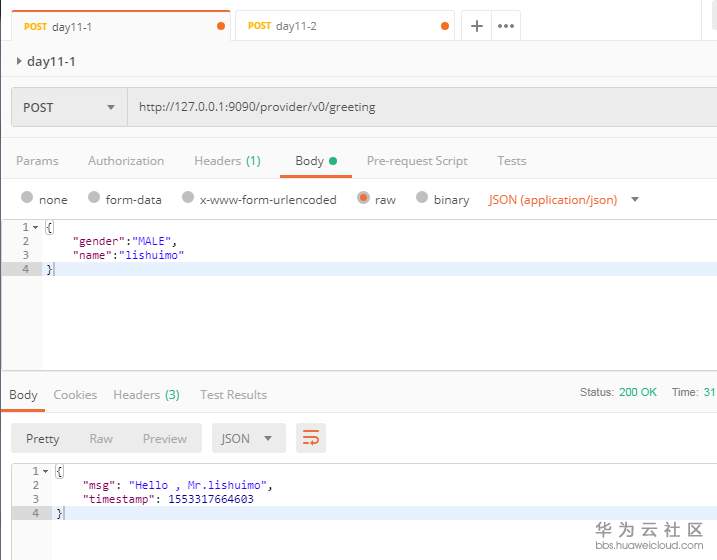Collapse request body JSON at line 1

(x=35, y=227)
